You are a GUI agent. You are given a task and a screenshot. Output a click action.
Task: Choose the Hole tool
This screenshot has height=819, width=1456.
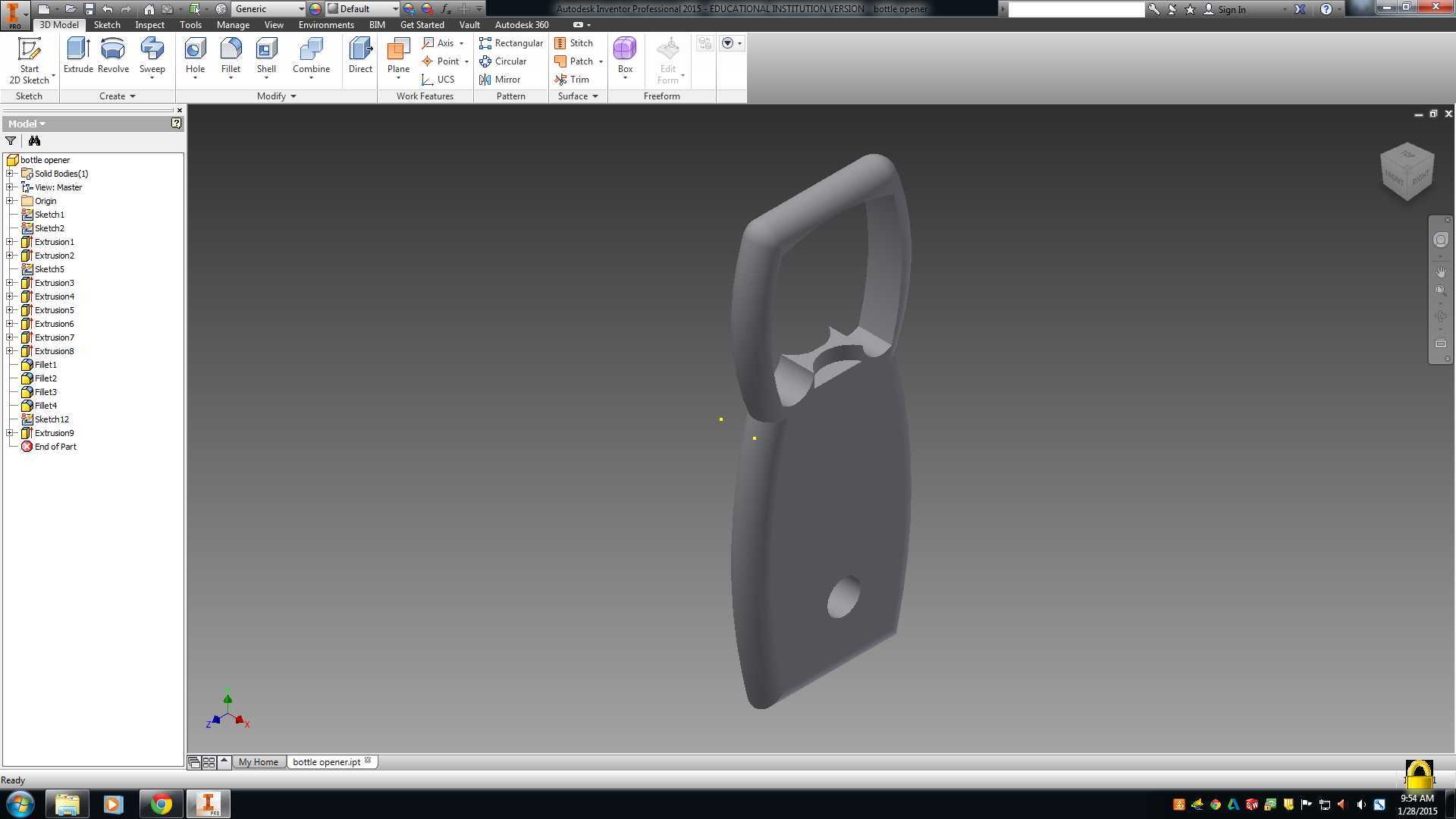pyautogui.click(x=195, y=57)
